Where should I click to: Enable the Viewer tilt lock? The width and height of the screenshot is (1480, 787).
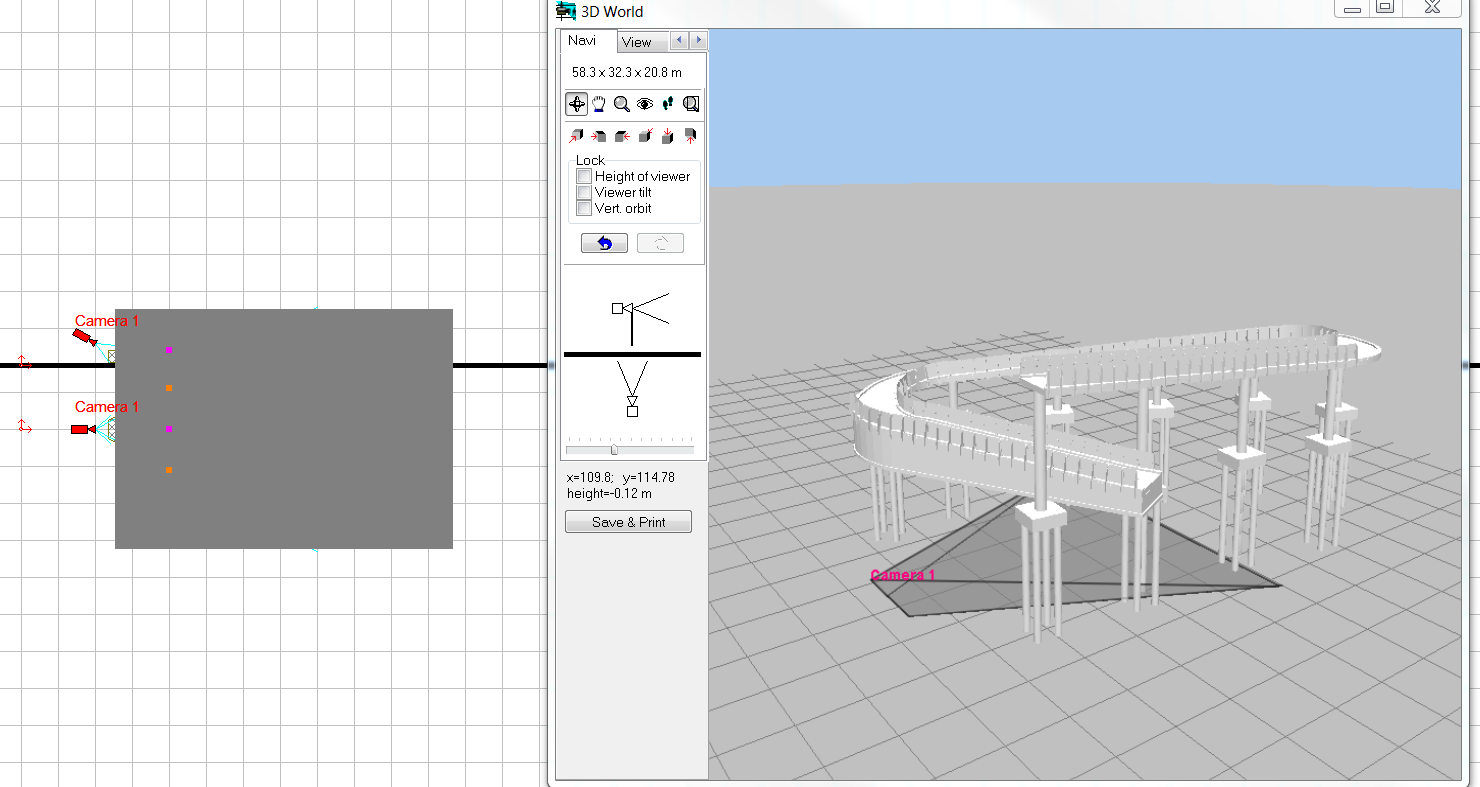pos(584,192)
